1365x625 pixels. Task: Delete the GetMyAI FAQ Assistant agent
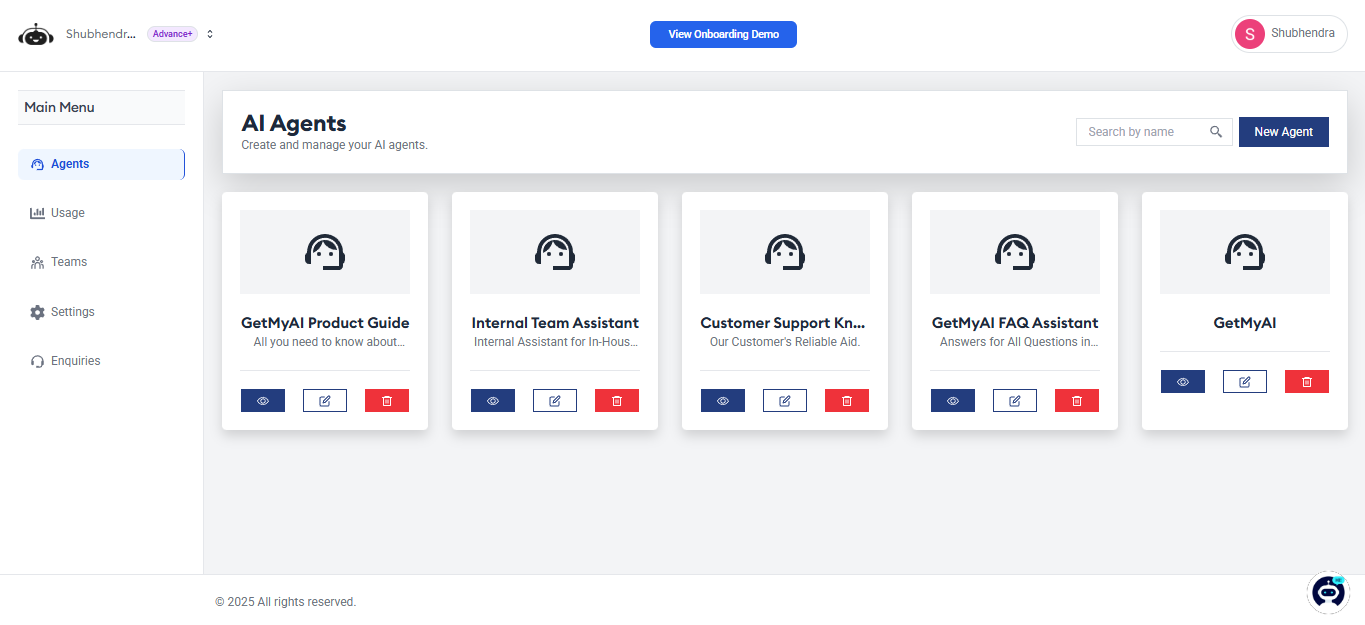[1077, 401]
